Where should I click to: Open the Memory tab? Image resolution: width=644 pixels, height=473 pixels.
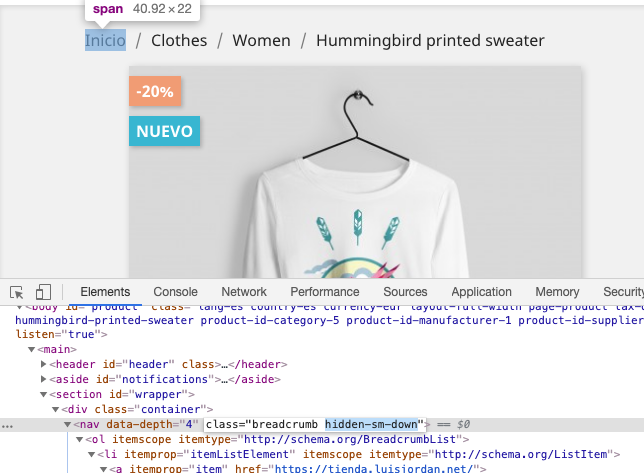tap(557, 292)
